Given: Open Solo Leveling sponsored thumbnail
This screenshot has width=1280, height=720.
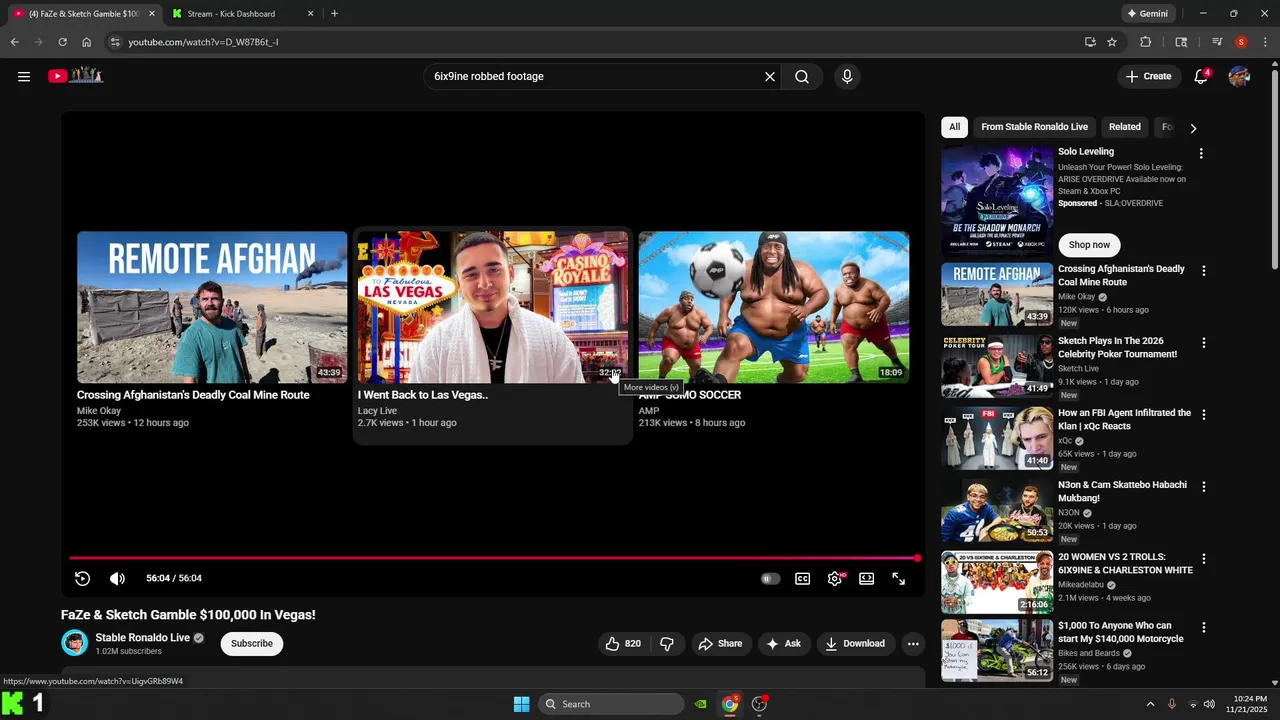Looking at the screenshot, I should click(x=997, y=201).
